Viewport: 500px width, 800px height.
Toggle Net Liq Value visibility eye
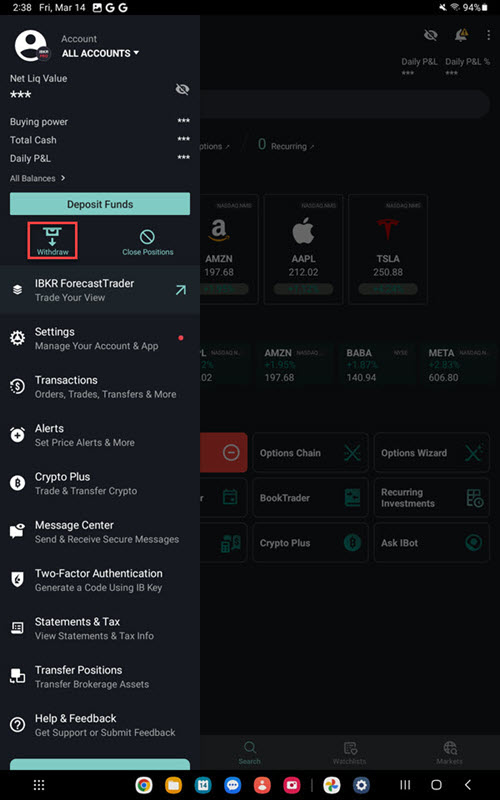[x=182, y=89]
